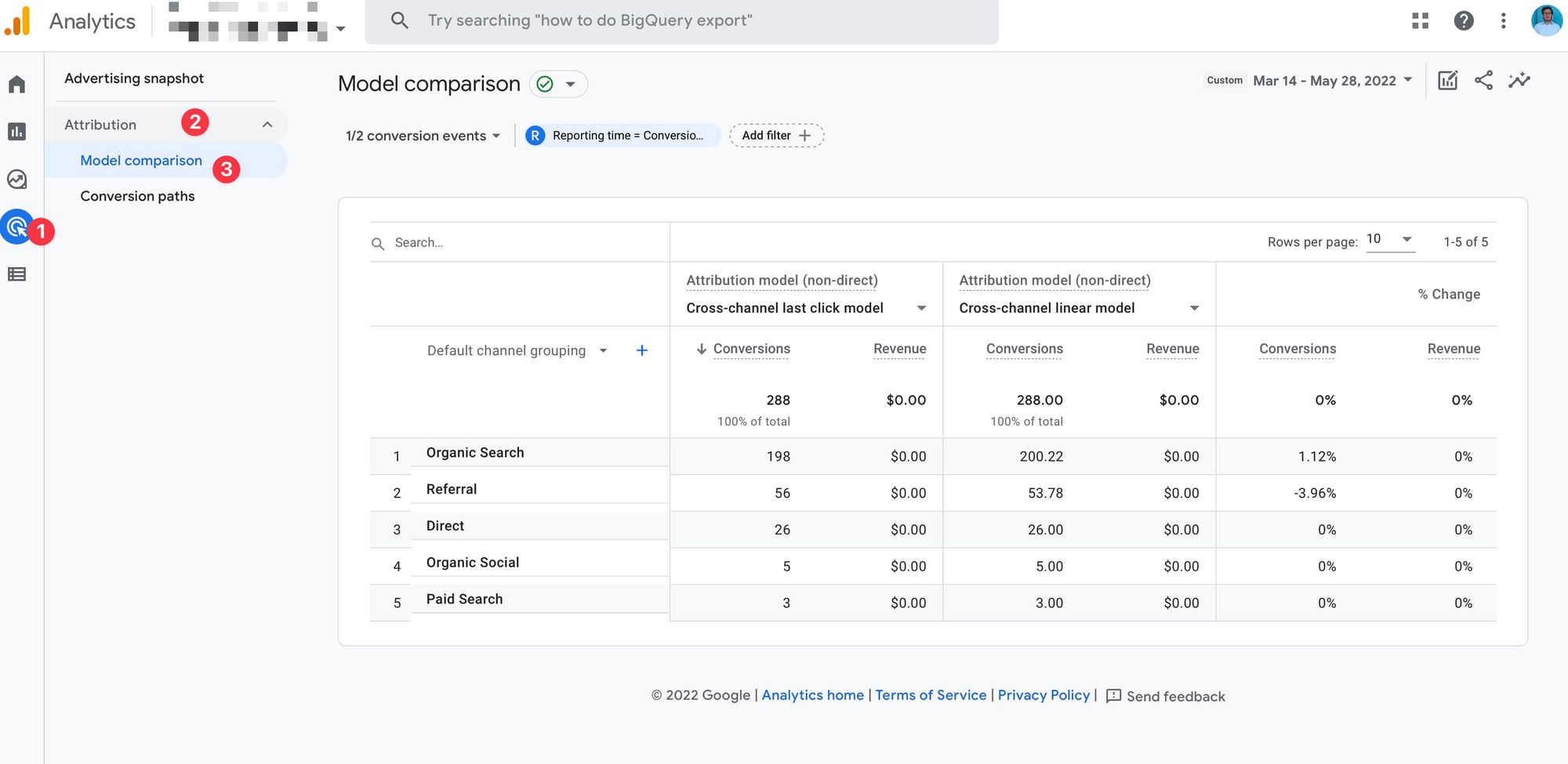The height and width of the screenshot is (764, 1568).
Task: Open the Explore sidebar icon
Action: tap(17, 179)
